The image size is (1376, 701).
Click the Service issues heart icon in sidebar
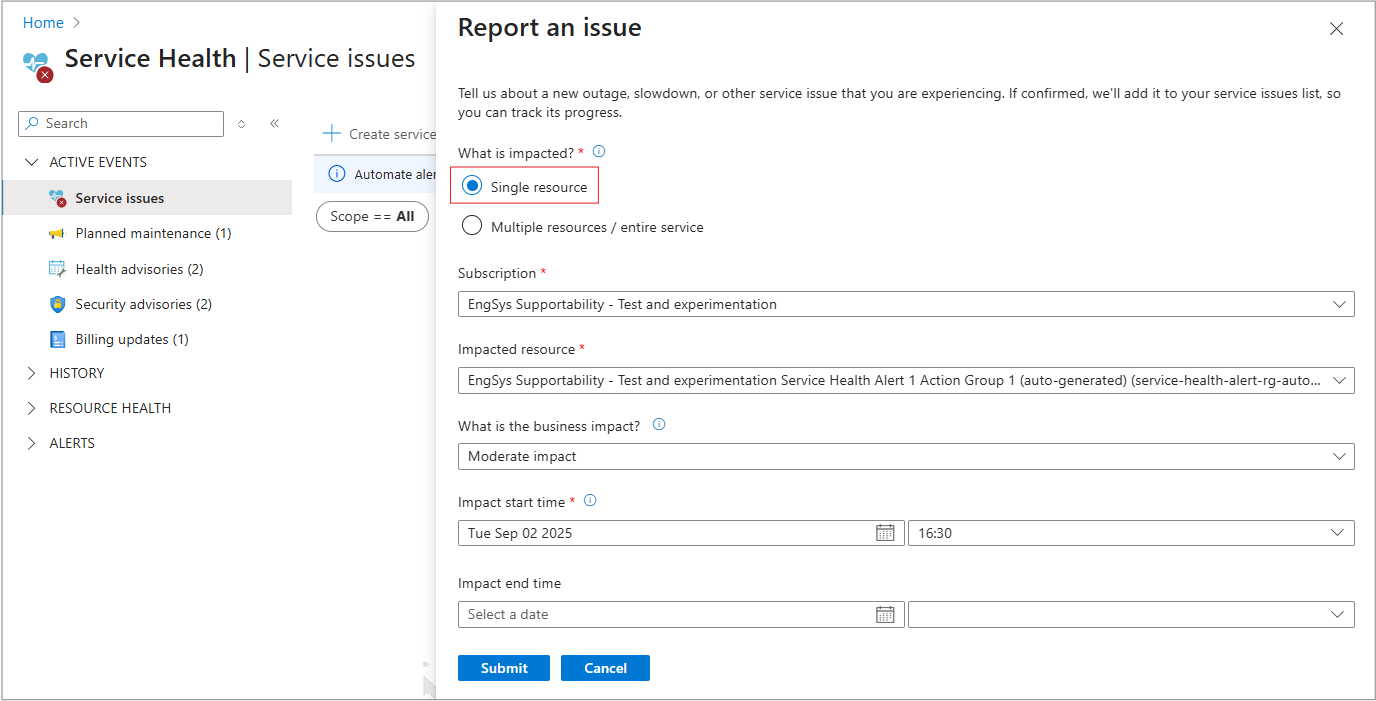click(x=57, y=198)
